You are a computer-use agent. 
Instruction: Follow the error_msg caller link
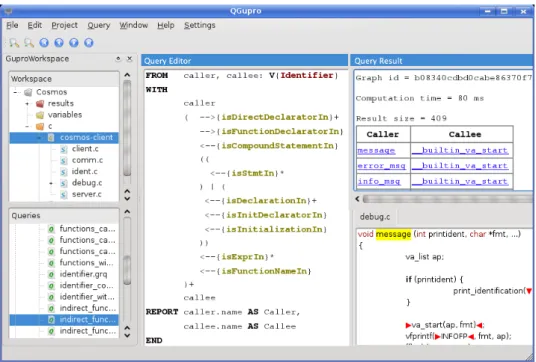click(381, 166)
